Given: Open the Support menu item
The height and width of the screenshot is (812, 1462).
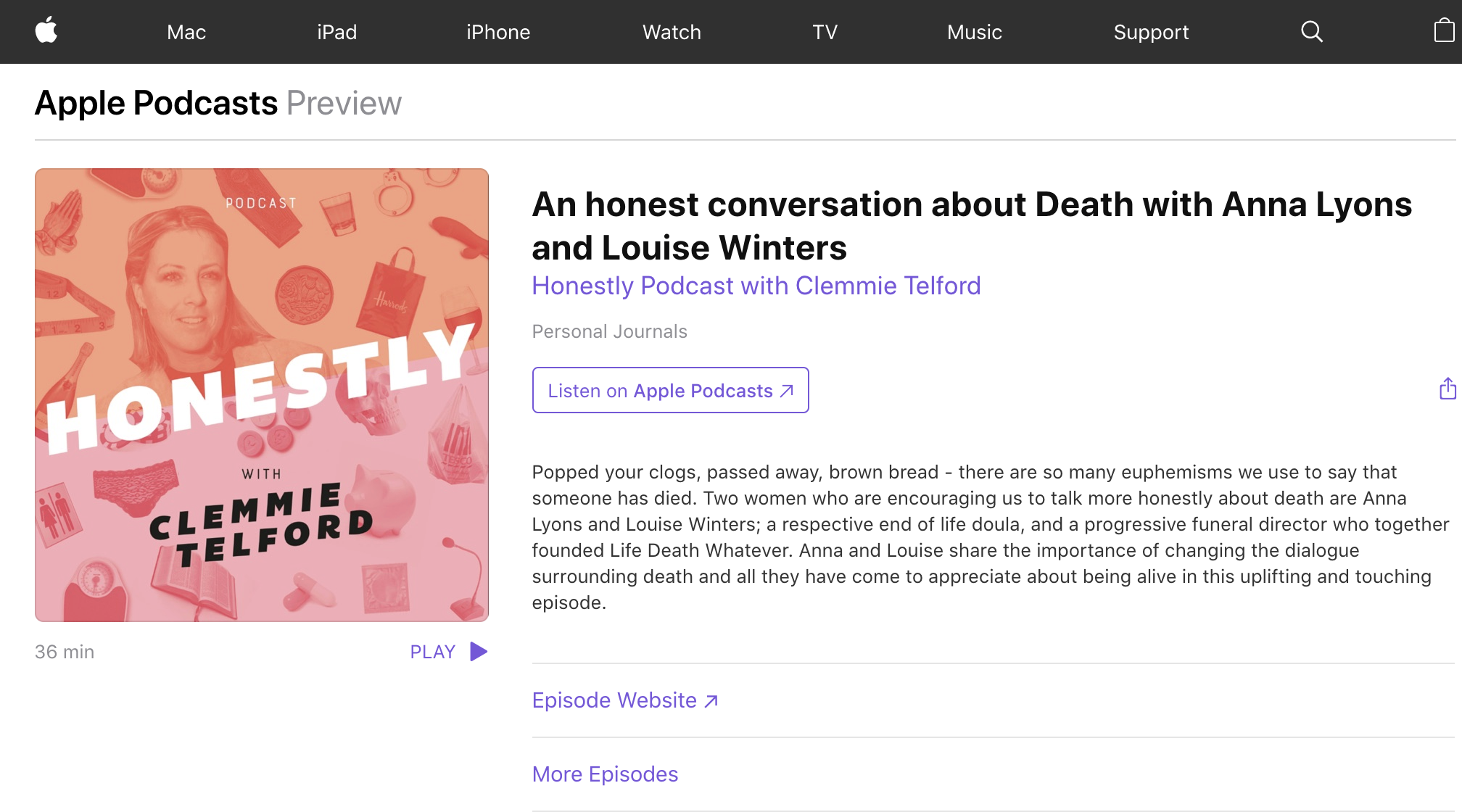Looking at the screenshot, I should coord(1151,32).
